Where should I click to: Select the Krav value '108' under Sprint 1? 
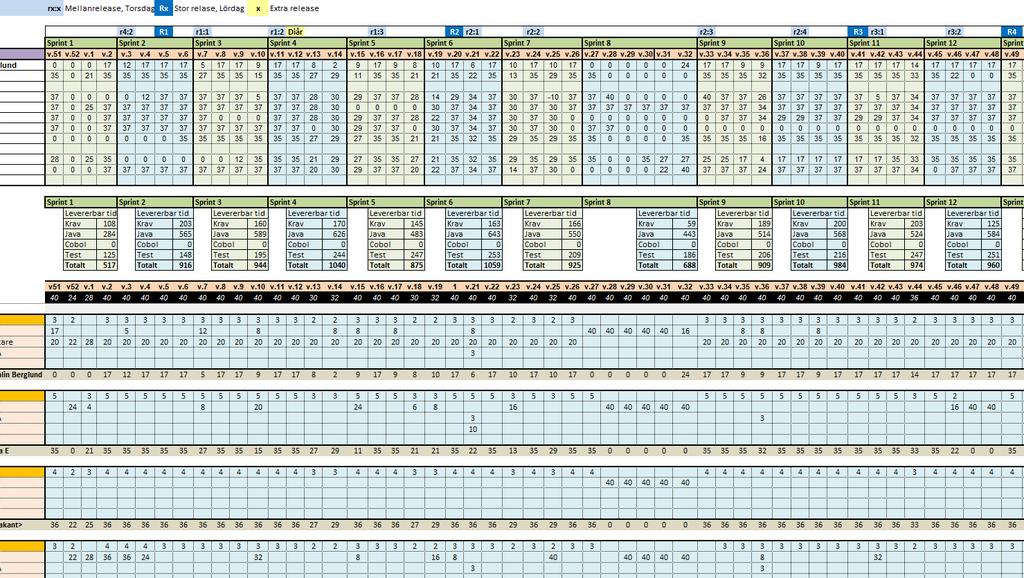point(108,223)
